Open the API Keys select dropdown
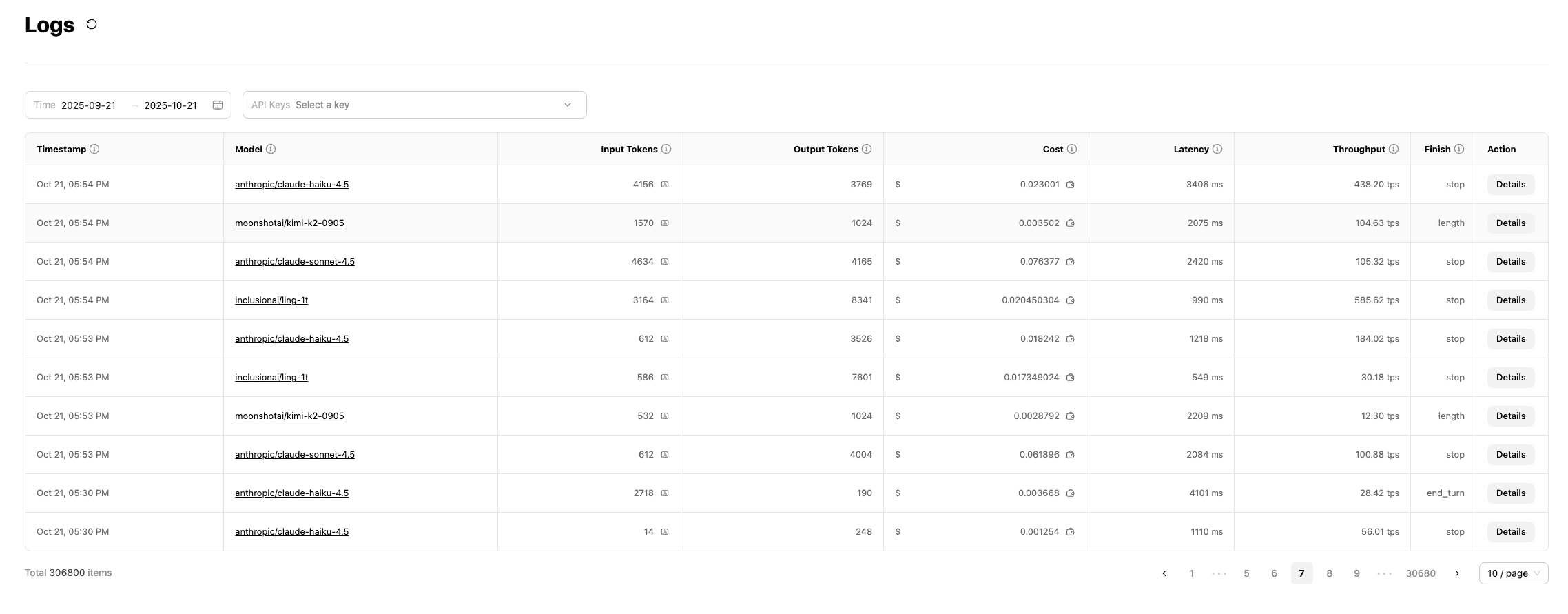The height and width of the screenshot is (614, 1568). [x=414, y=105]
